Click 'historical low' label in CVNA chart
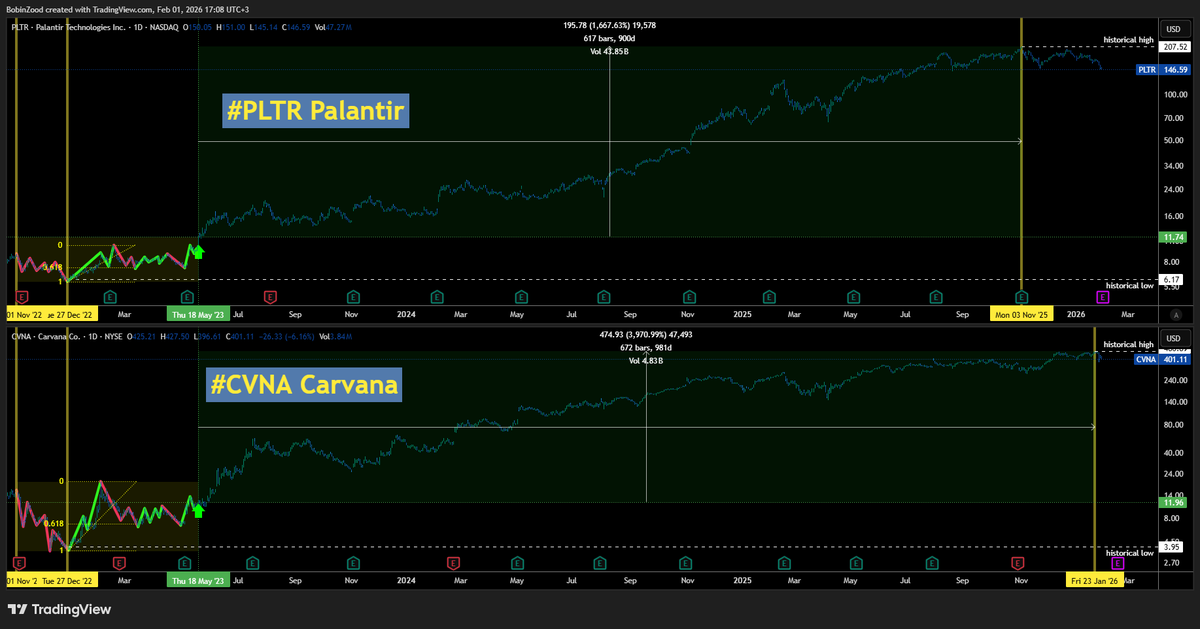 (1129, 553)
